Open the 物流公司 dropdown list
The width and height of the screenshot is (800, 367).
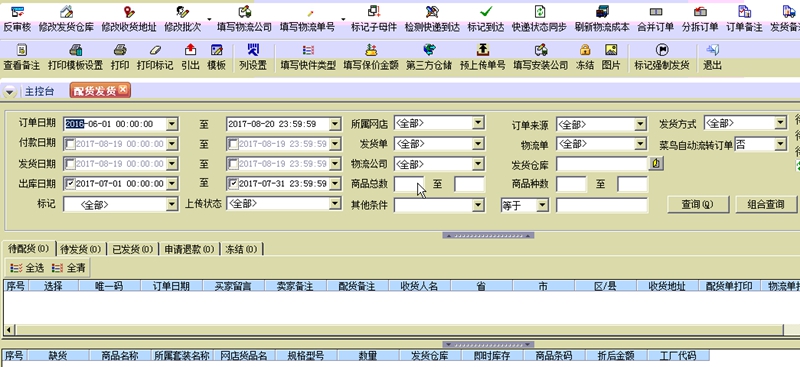click(x=478, y=164)
